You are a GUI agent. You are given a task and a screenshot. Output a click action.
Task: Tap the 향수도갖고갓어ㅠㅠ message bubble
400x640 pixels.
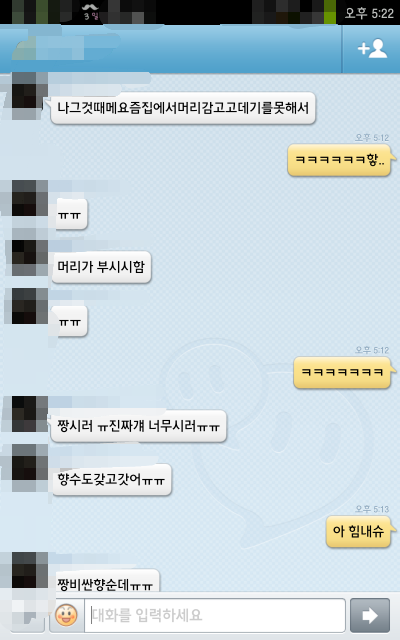click(111, 480)
